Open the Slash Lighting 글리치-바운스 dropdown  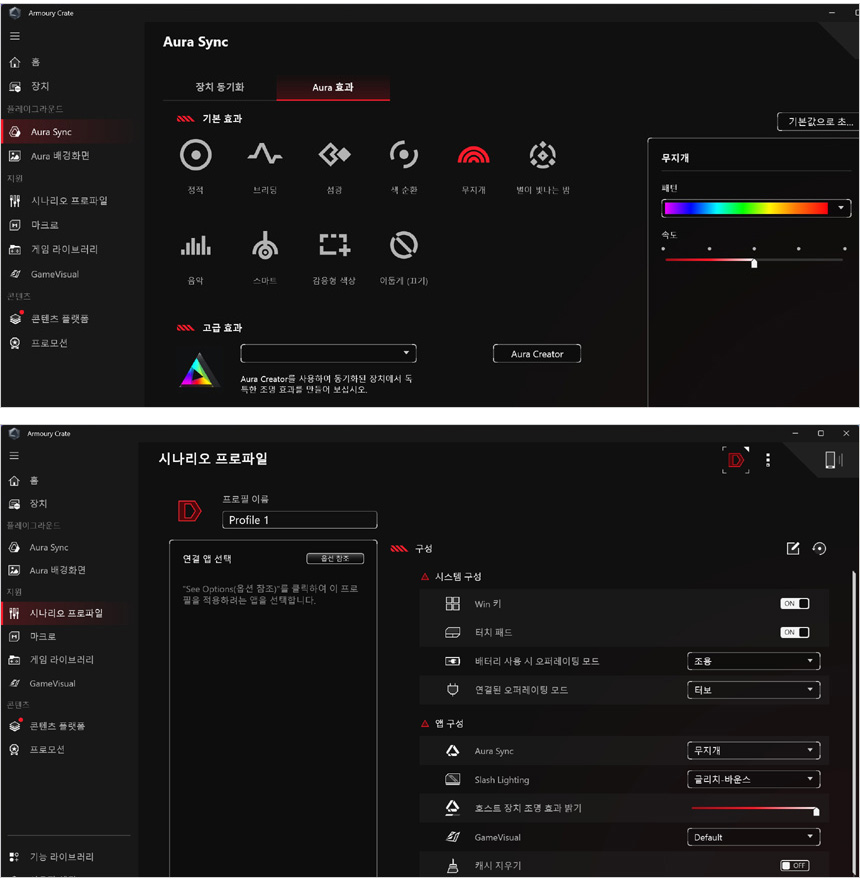pos(753,779)
